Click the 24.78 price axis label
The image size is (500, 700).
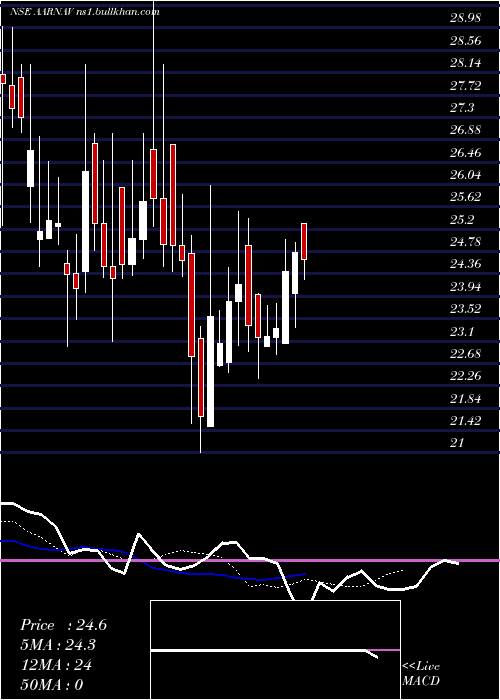coord(465,242)
